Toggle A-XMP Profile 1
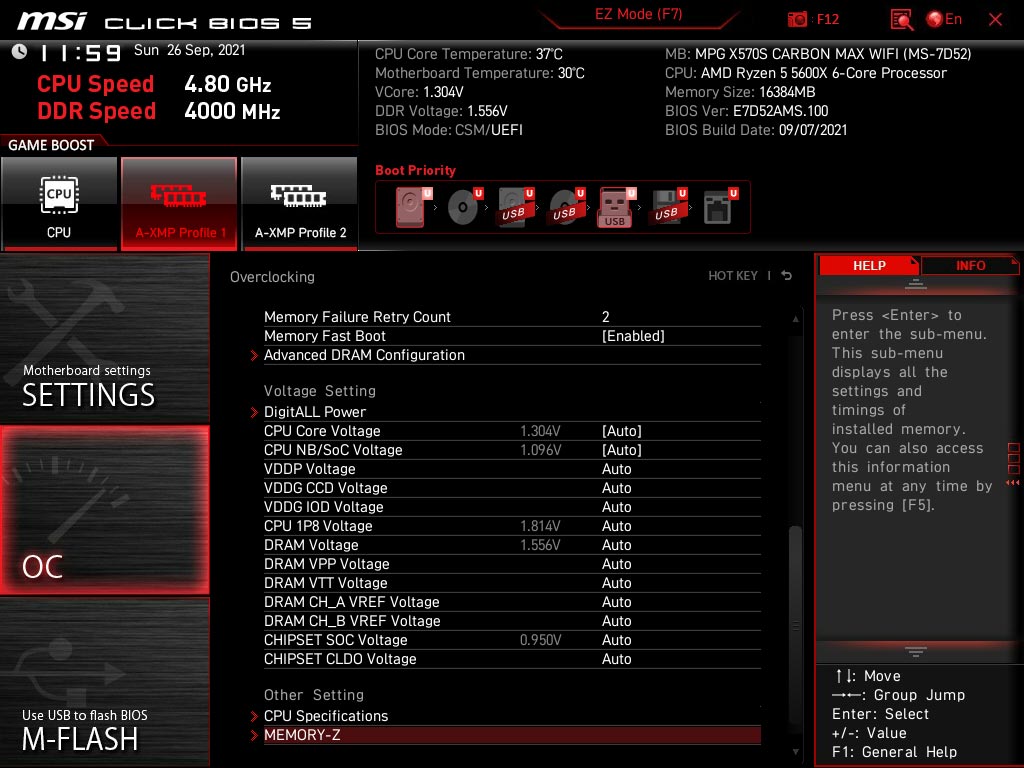 pos(179,204)
